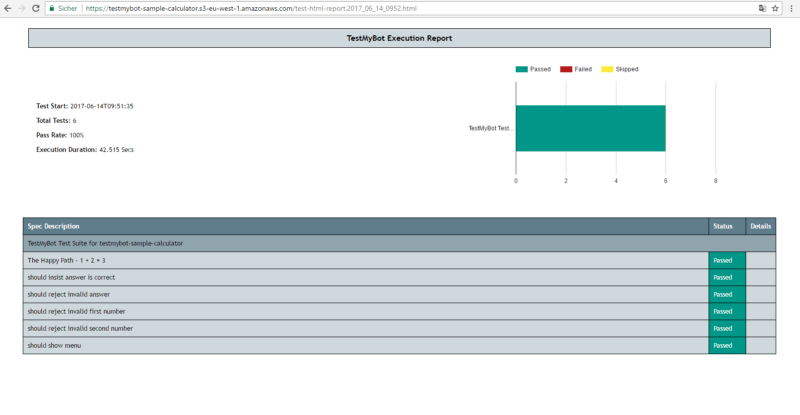The width and height of the screenshot is (800, 415).
Task: Select 'should reject invalid answer' row
Action: pos(399,294)
